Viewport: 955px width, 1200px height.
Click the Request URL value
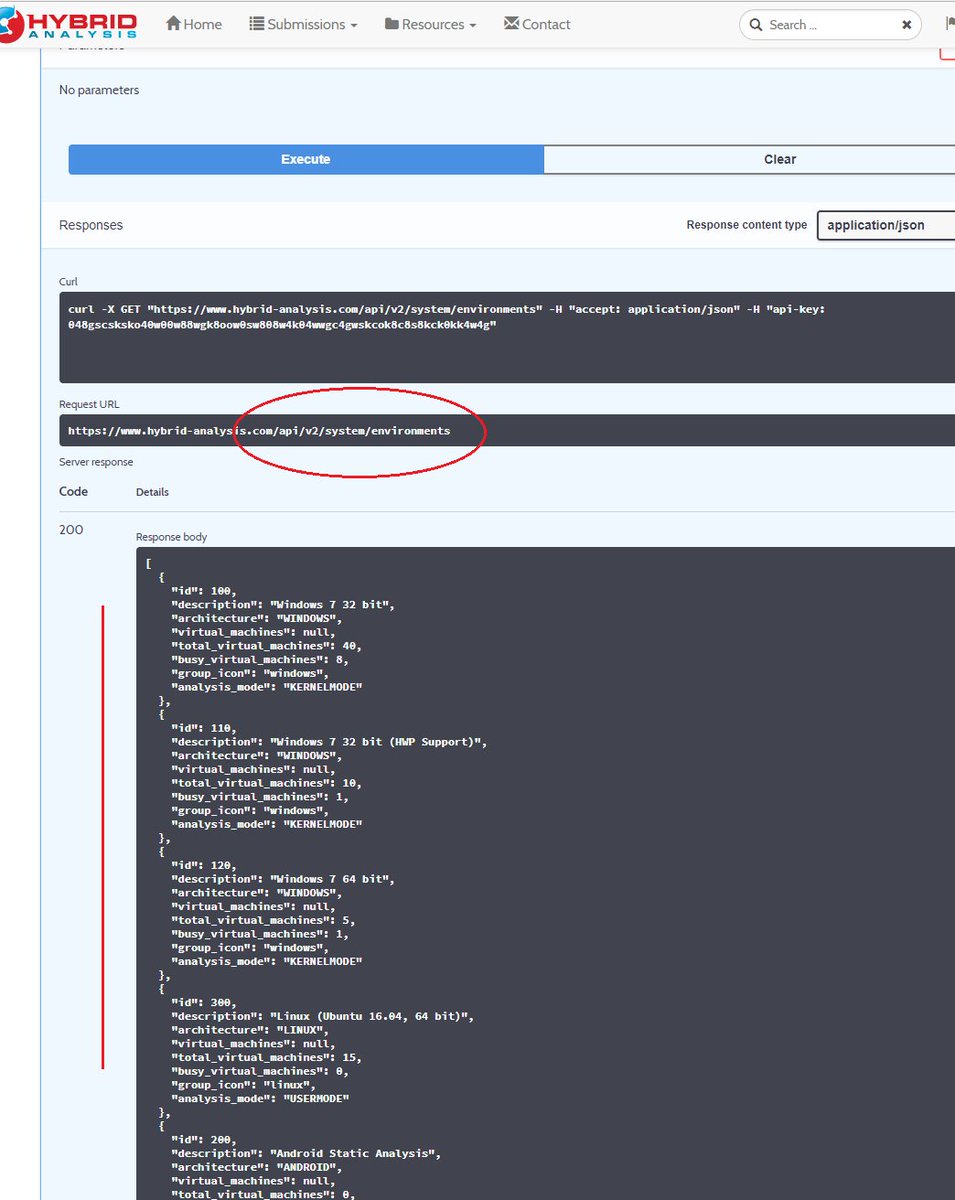coord(259,431)
